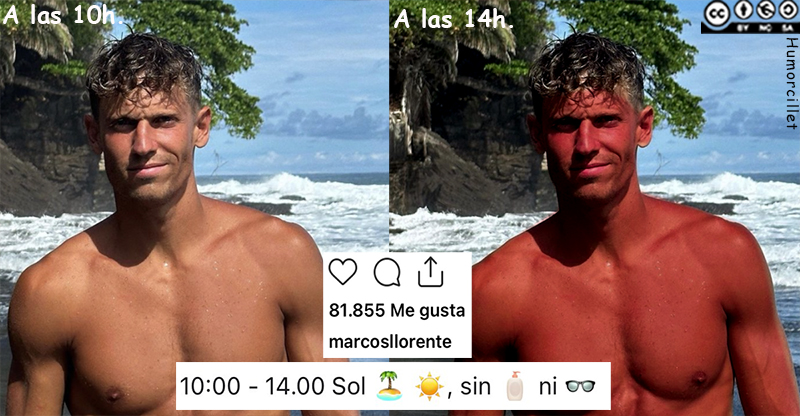Click the 10:00 - 14.00 Sol caption text

pyautogui.click(x=273, y=386)
